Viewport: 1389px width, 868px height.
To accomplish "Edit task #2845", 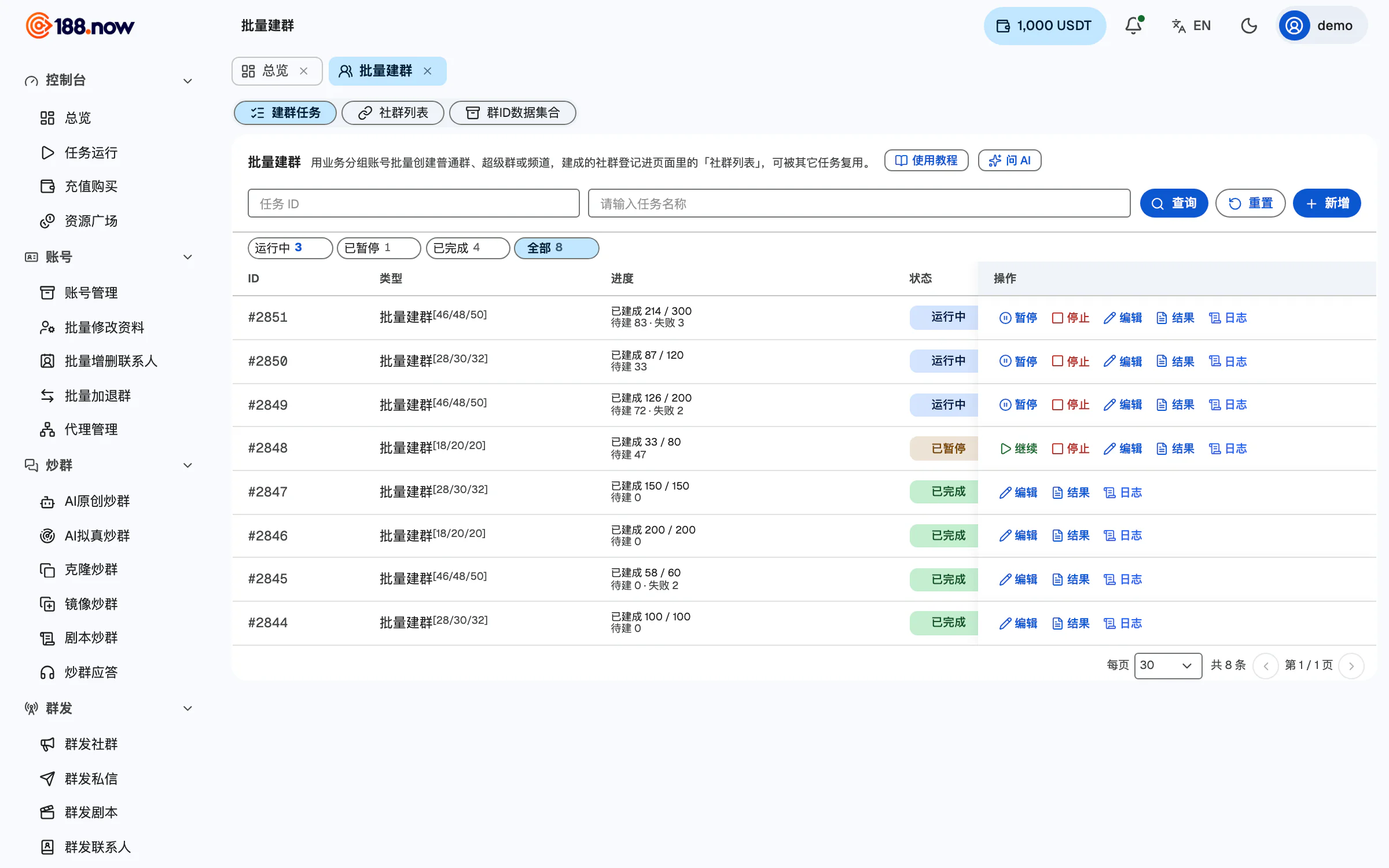I will coord(1018,579).
